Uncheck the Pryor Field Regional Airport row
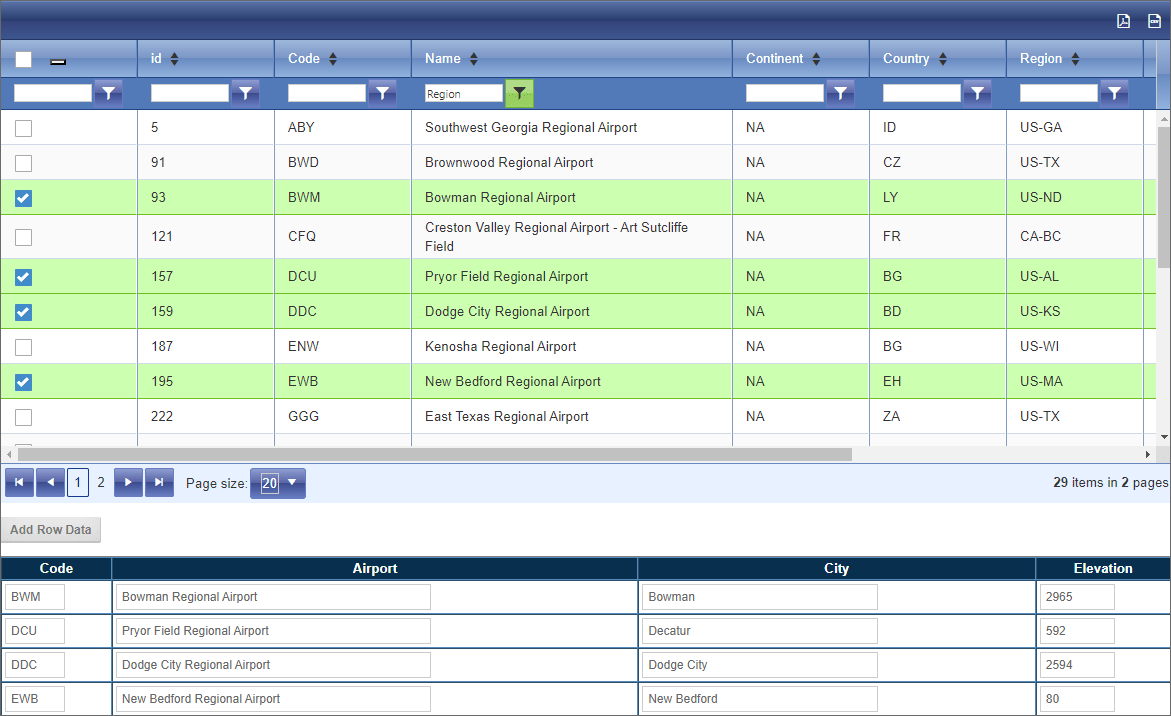Screen dimensions: 1171x716 (x=24, y=277)
